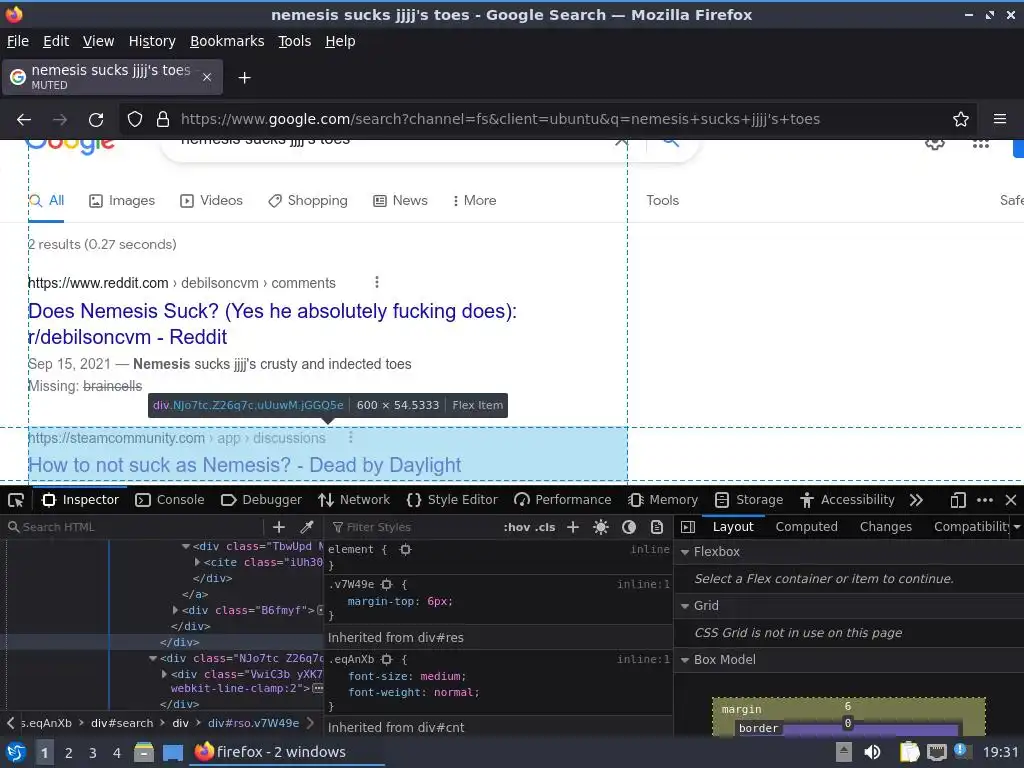Switch sidebar to Changes tab
This screenshot has width=1024, height=768.
(886, 527)
